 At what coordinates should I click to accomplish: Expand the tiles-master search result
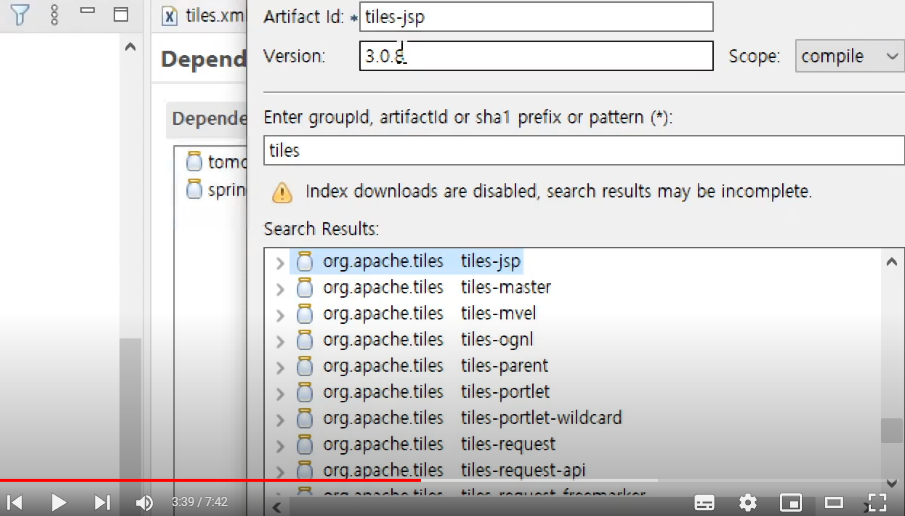click(x=280, y=289)
